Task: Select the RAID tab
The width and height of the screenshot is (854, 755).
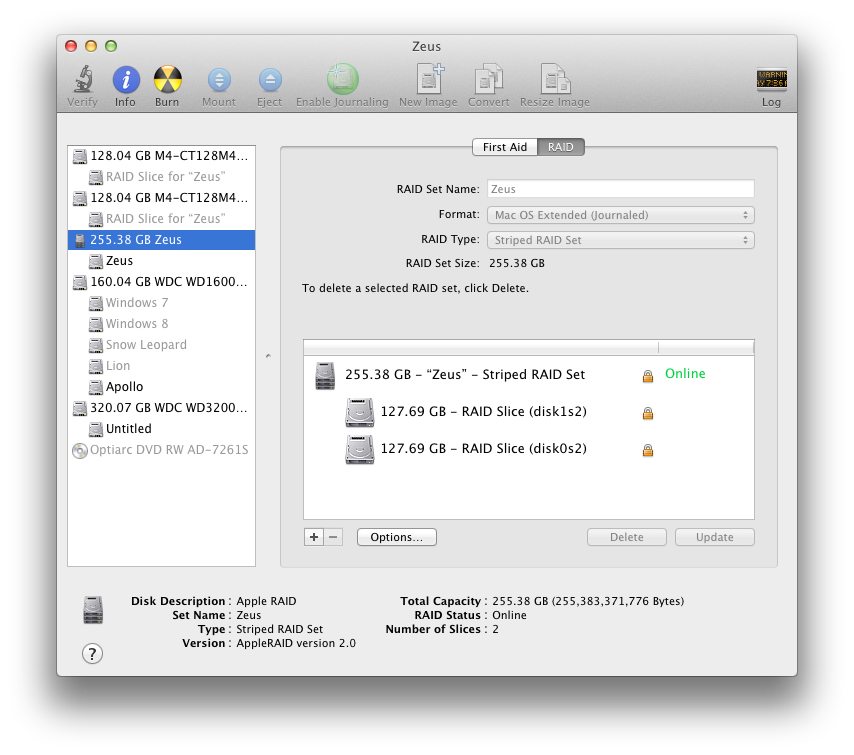Action: pyautogui.click(x=560, y=147)
